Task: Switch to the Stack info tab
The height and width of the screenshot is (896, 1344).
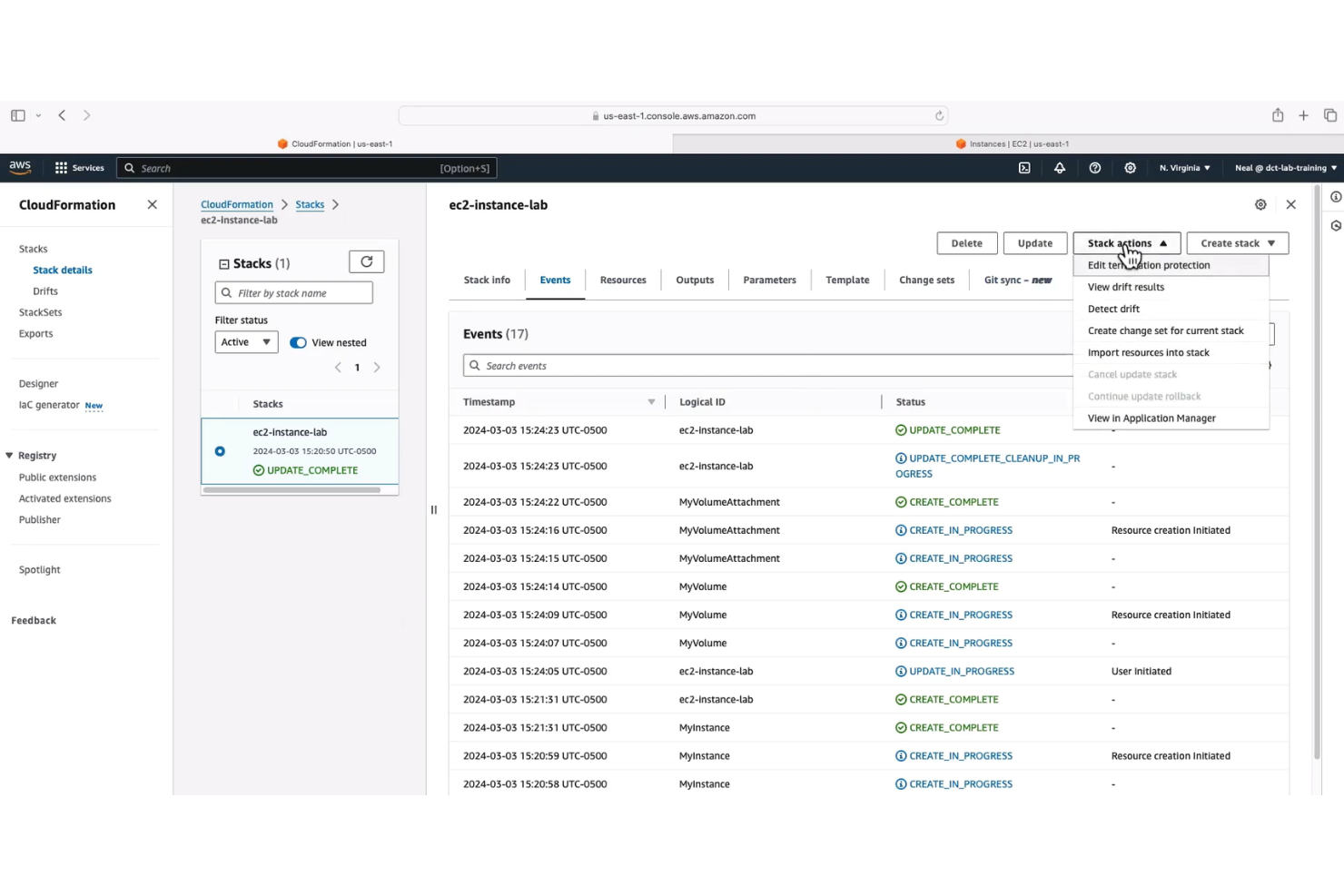Action: pyautogui.click(x=487, y=281)
